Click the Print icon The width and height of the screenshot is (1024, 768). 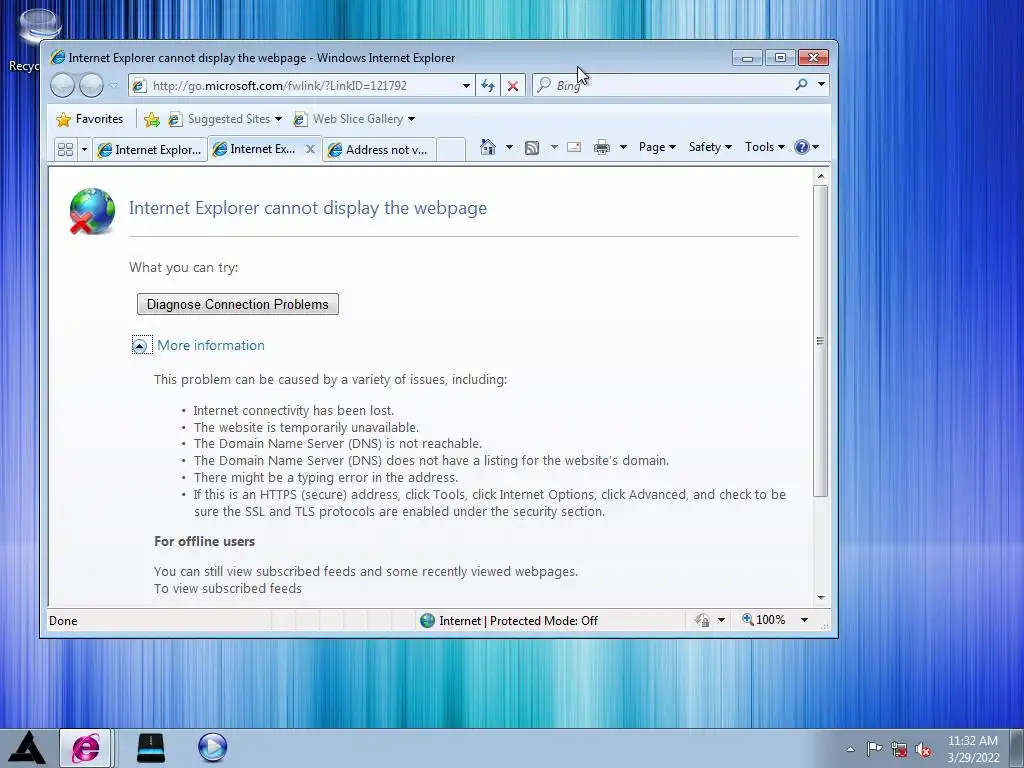point(601,147)
